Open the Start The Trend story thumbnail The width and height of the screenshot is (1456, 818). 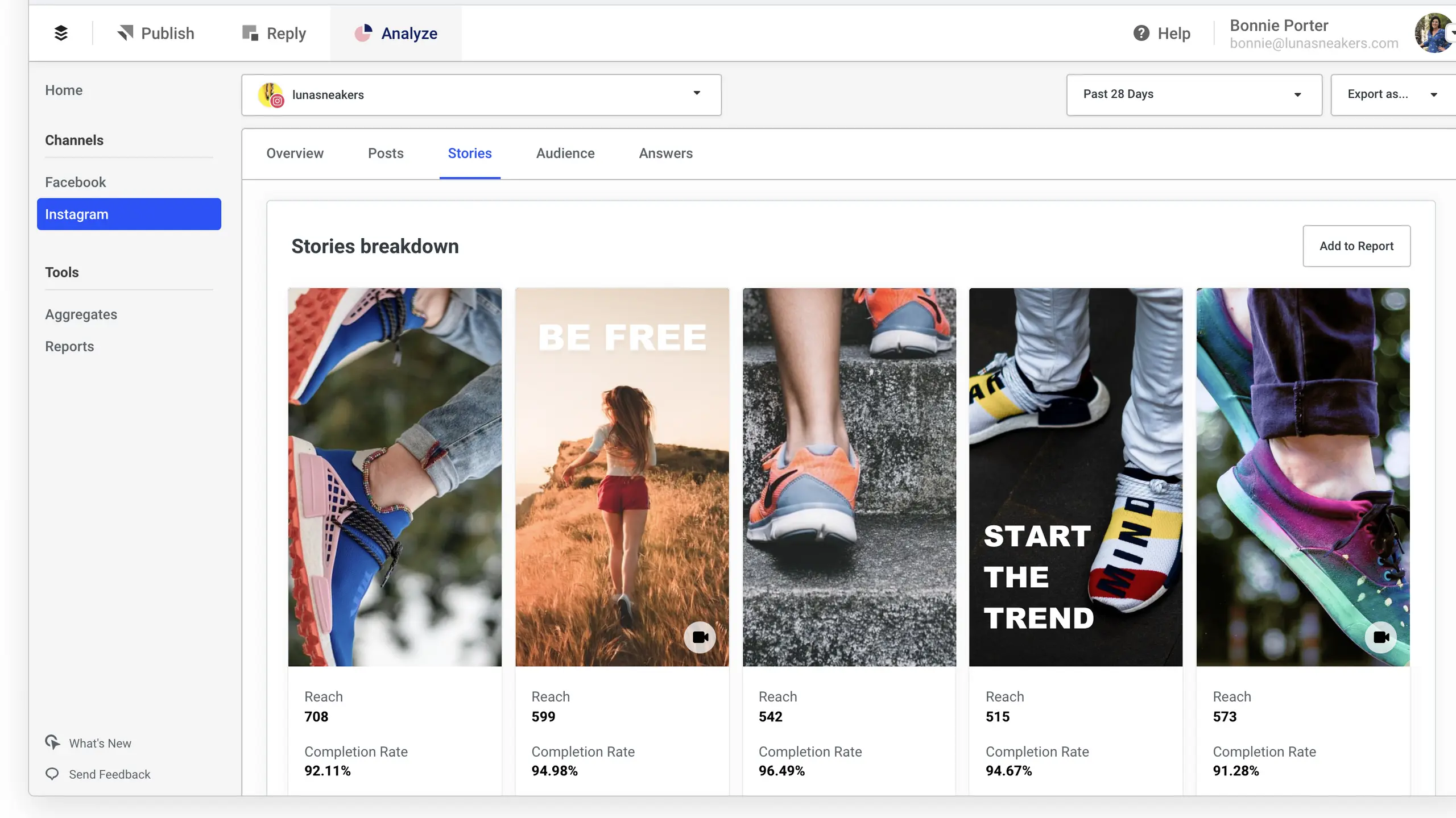click(x=1075, y=476)
